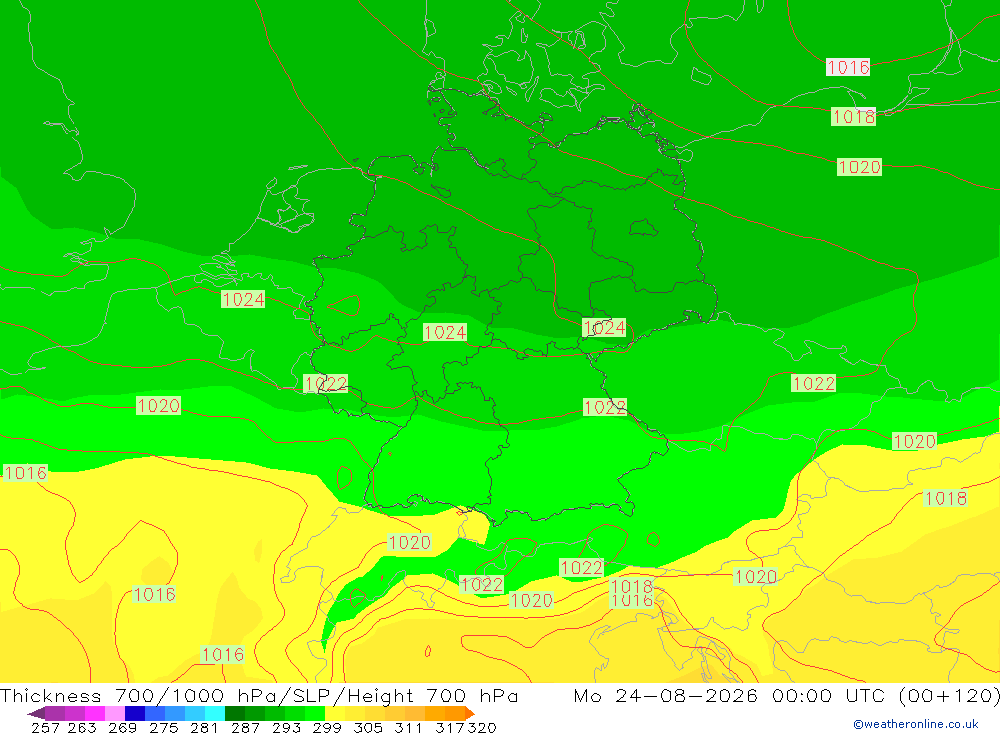Viewport: 1000px width, 733px height.
Task: Click the legend value 269
Action: (122, 727)
